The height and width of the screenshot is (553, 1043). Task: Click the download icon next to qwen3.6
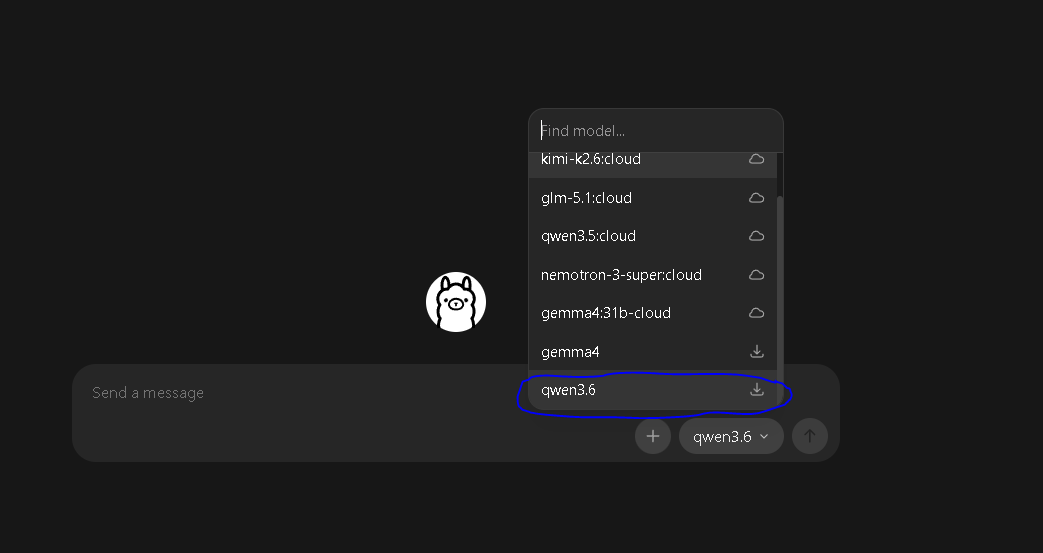click(756, 390)
